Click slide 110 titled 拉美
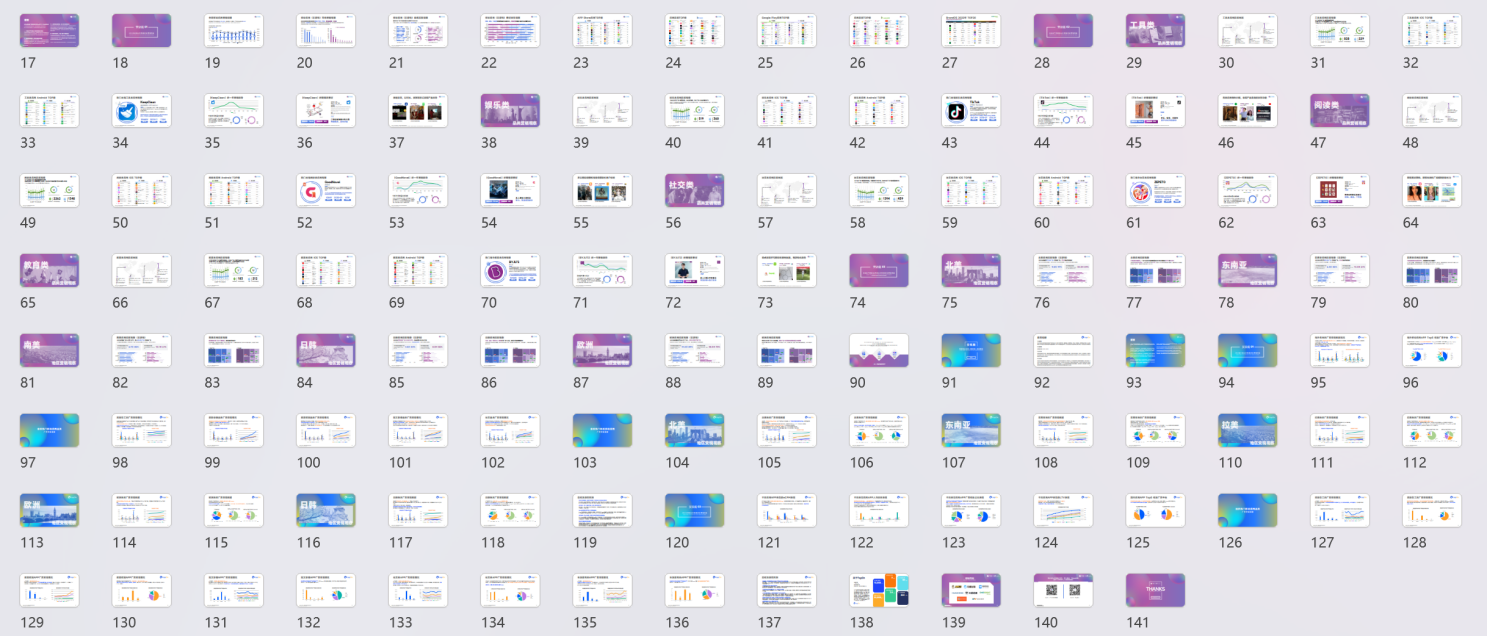The width and height of the screenshot is (1487, 636). click(1248, 431)
